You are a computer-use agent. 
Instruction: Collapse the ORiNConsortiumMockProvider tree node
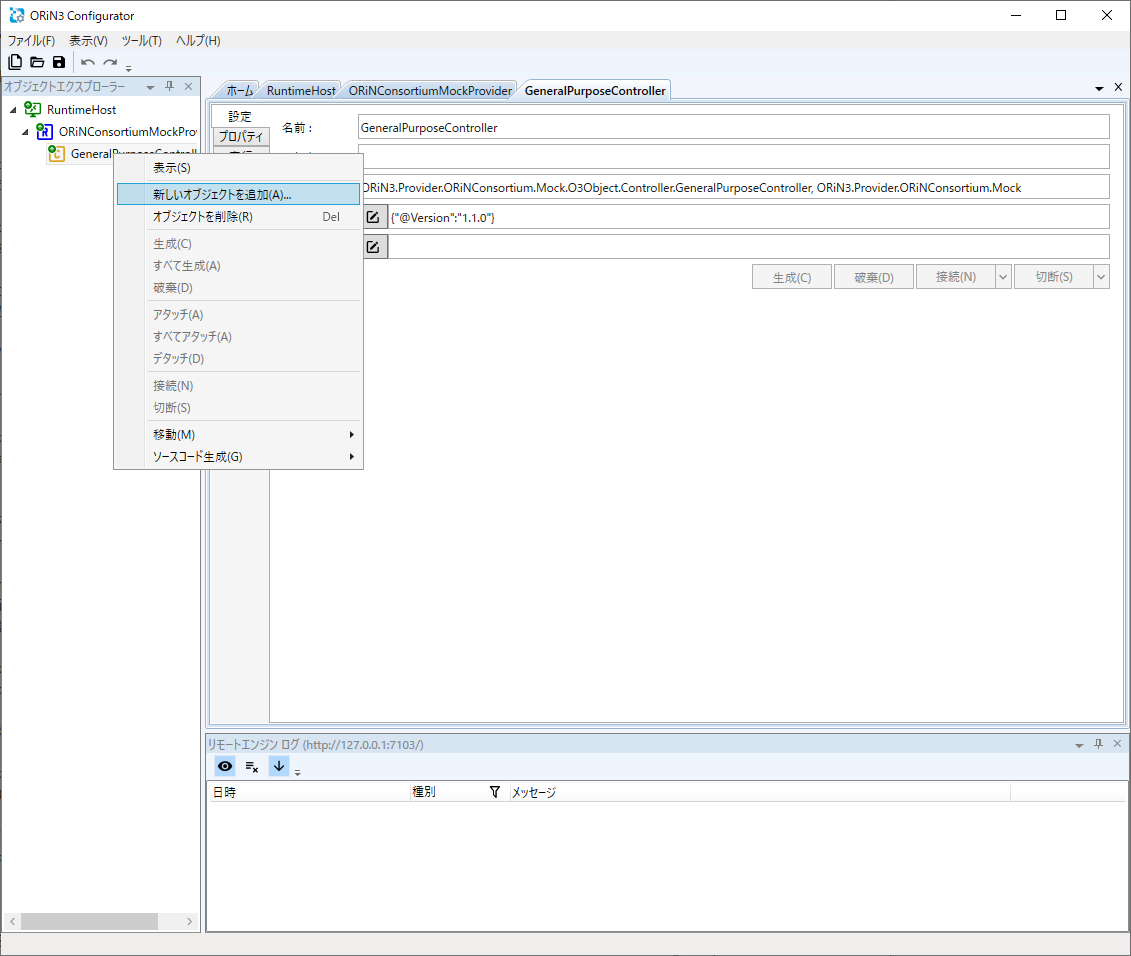coord(25,132)
